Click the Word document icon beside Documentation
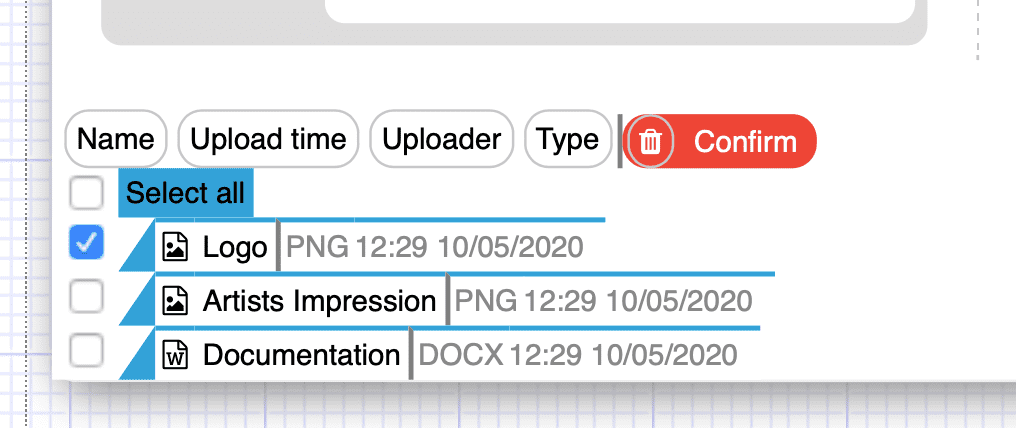1016x428 pixels. pyautogui.click(x=175, y=355)
